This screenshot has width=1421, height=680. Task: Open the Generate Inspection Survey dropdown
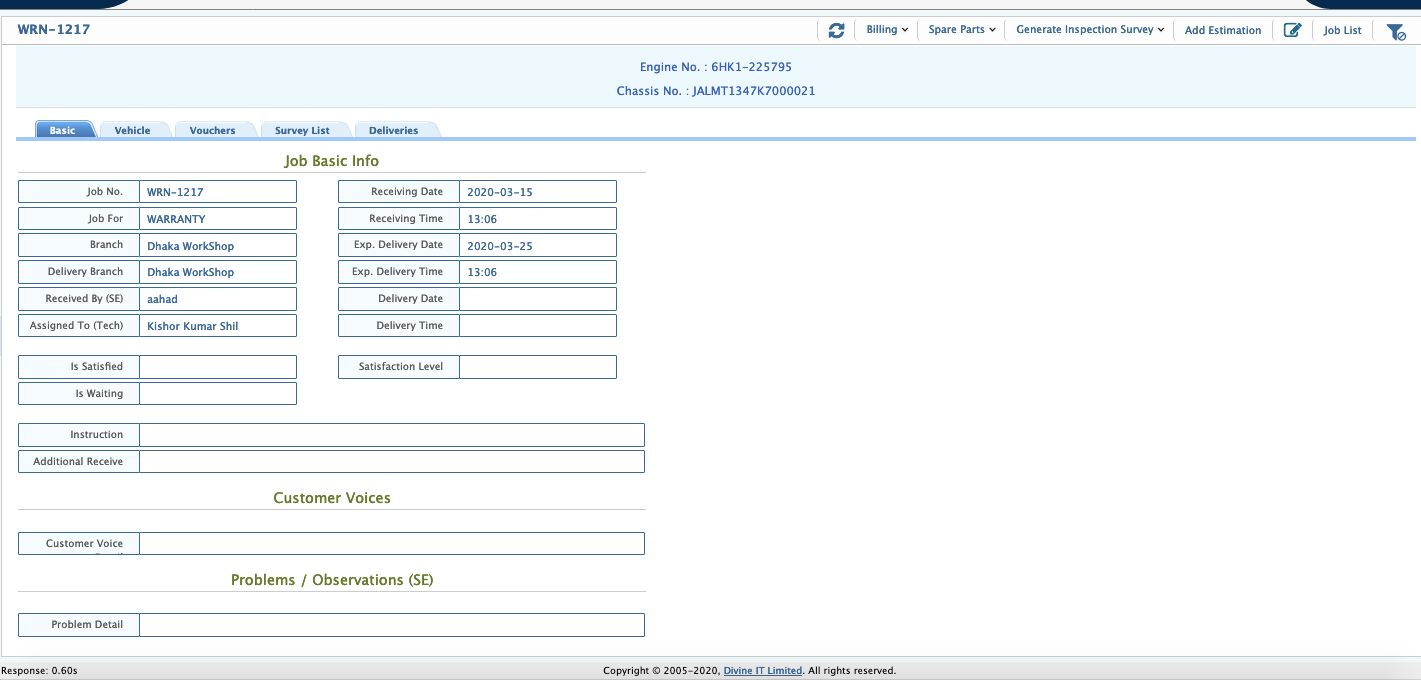point(1087,29)
